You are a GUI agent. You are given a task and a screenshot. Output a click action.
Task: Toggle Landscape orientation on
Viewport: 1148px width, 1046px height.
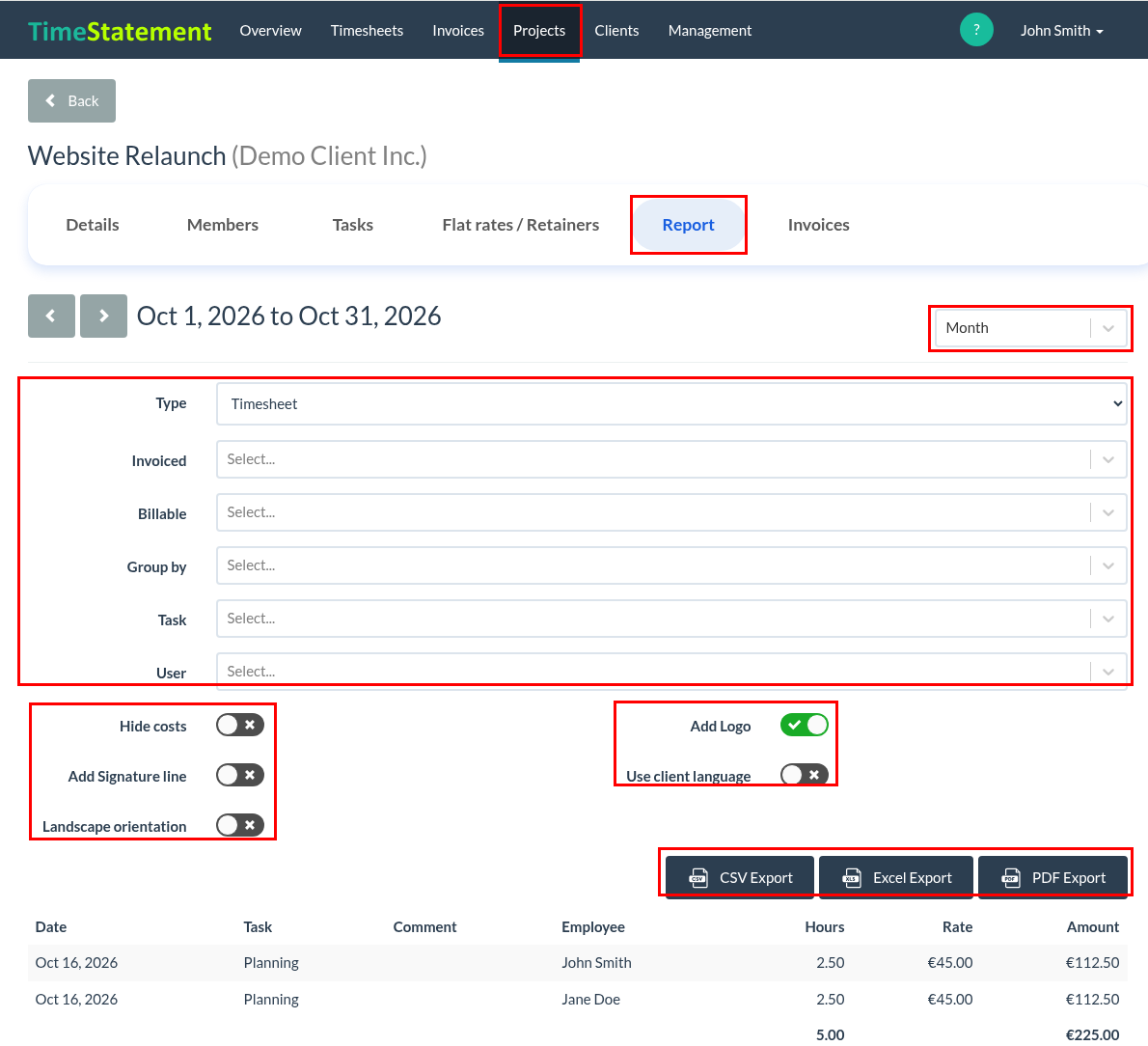240,826
